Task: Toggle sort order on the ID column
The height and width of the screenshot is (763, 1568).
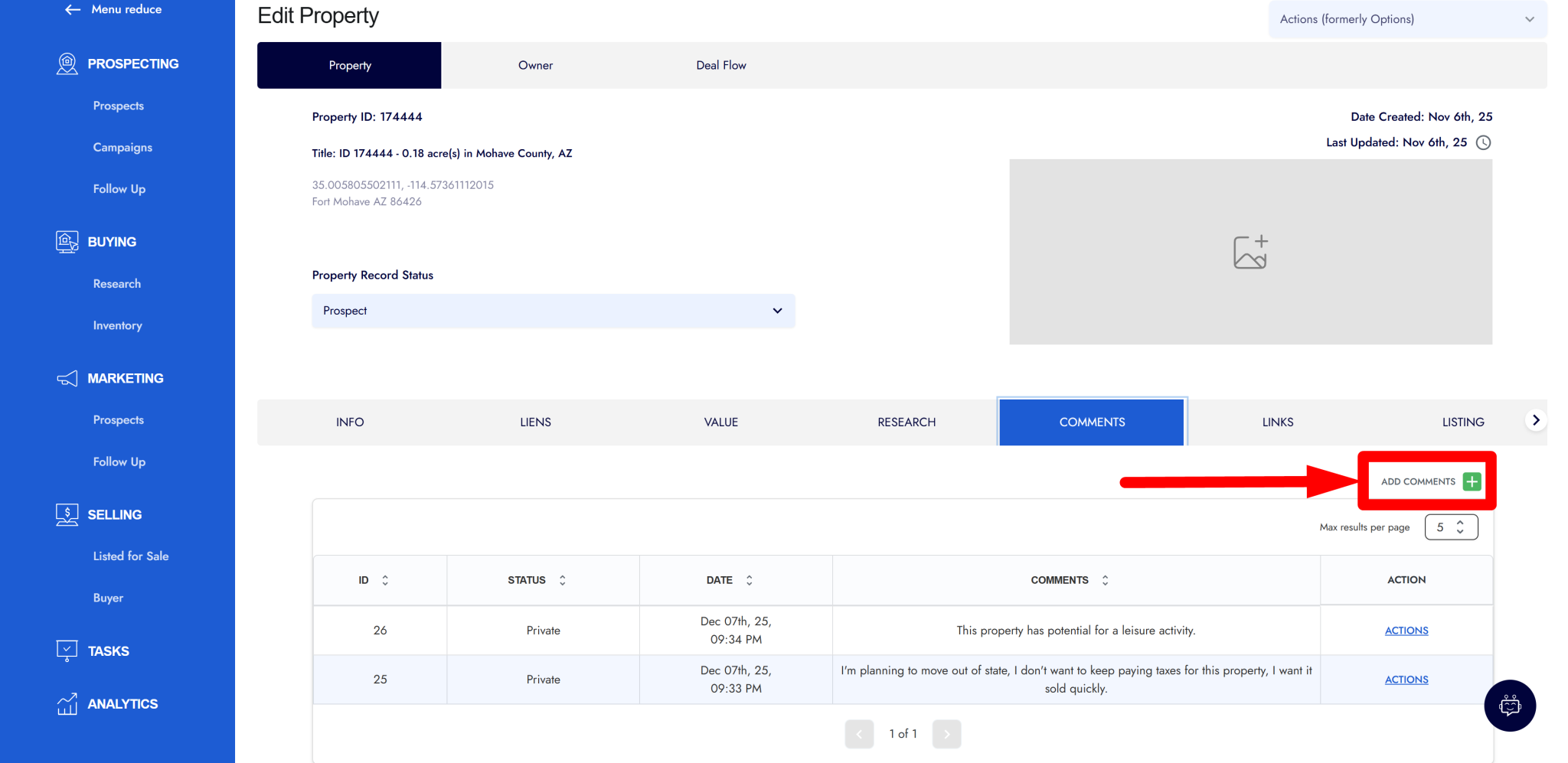Action: pos(386,579)
